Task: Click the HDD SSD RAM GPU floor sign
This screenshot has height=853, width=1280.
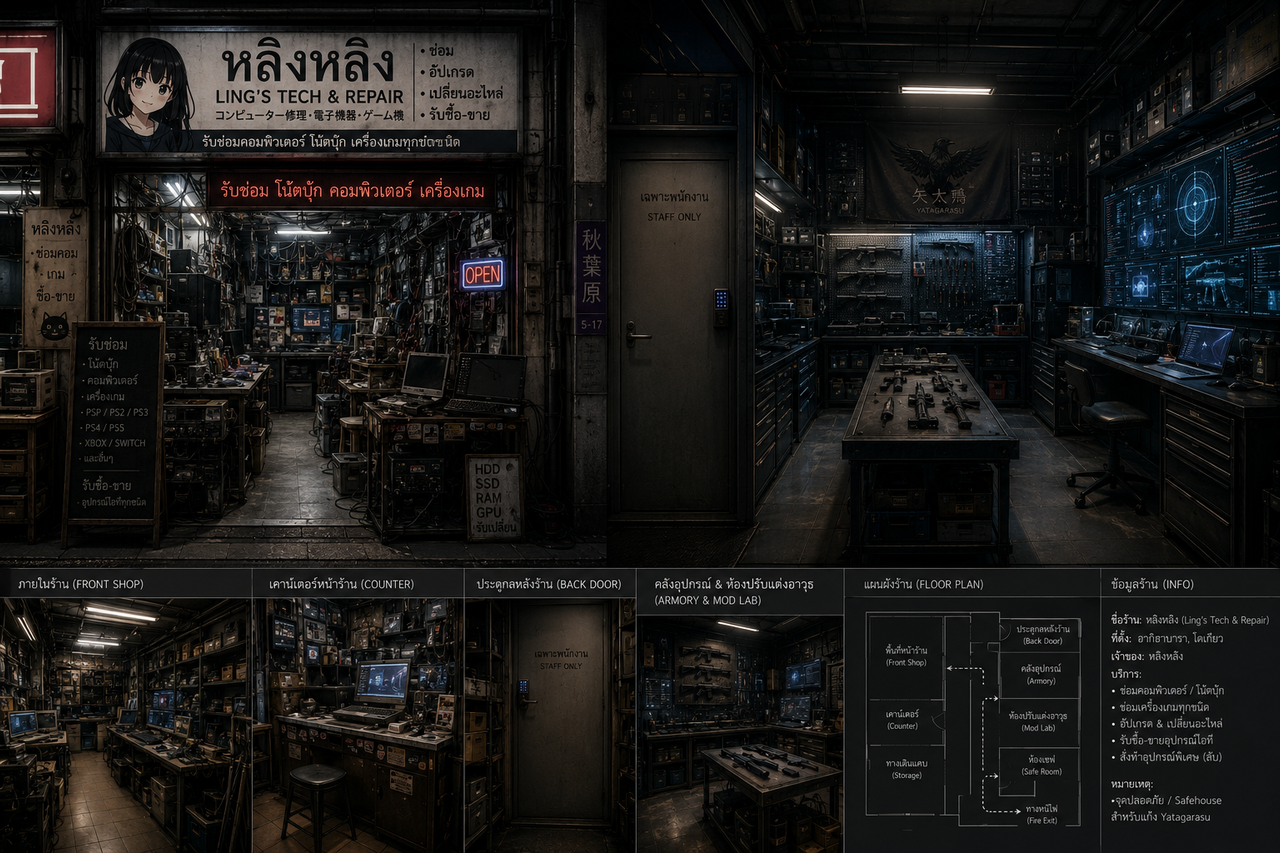Action: 494,497
